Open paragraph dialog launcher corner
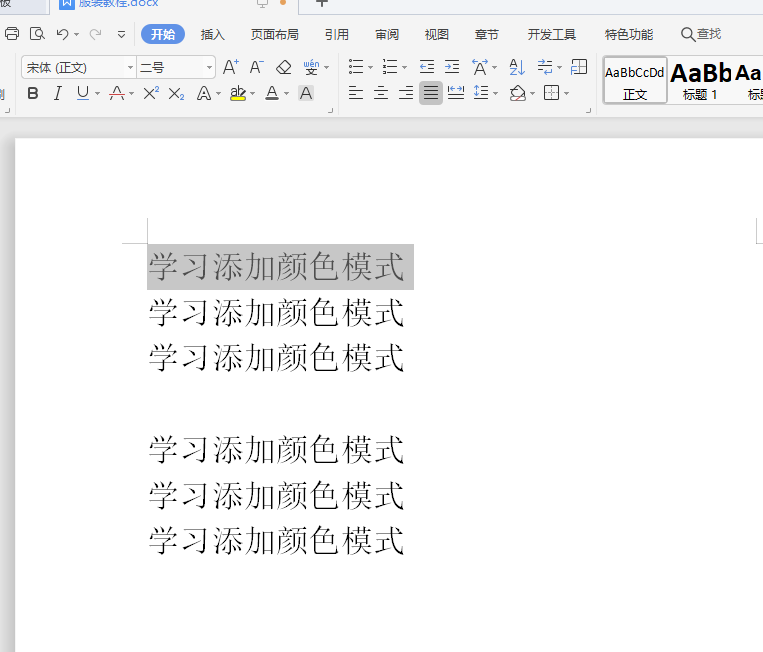Viewport: 763px width, 652px height. 588,110
